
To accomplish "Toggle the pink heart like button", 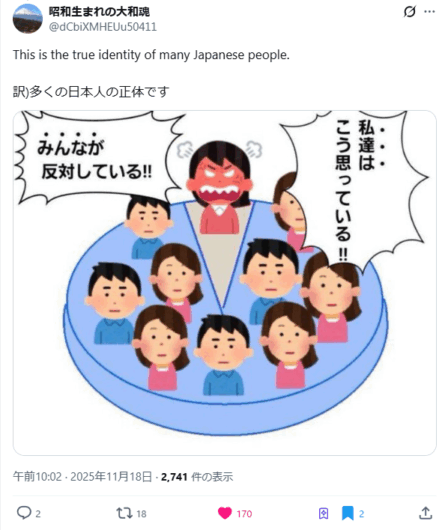I will (x=225, y=513).
